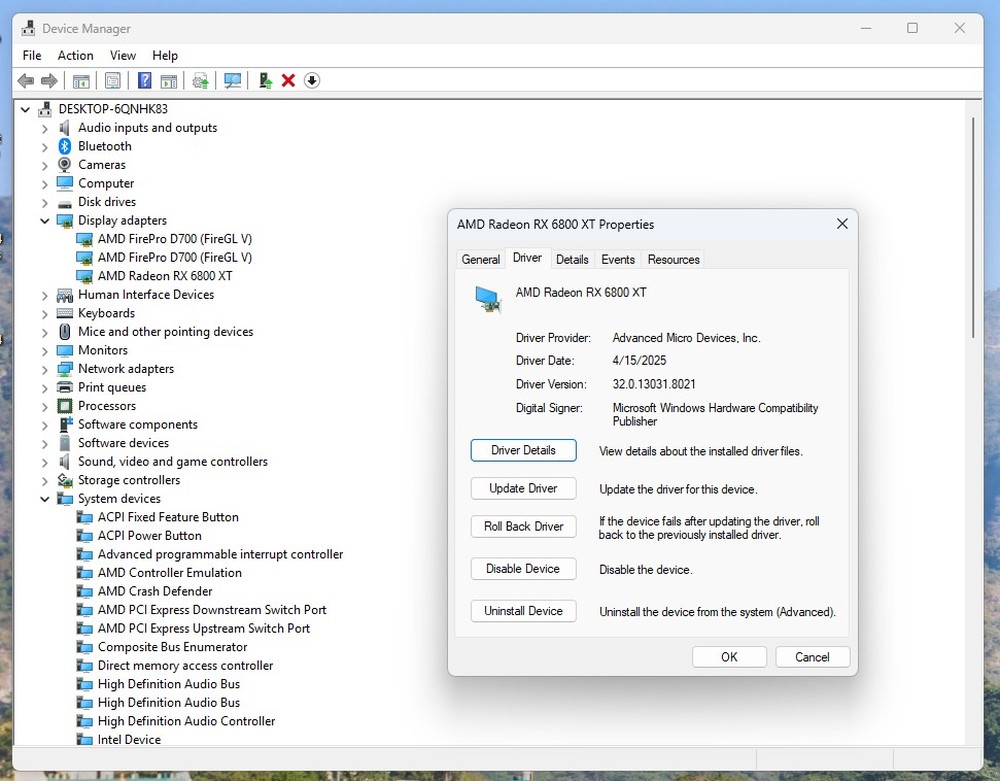Select Advanced programmable interrupt controller

click(220, 554)
